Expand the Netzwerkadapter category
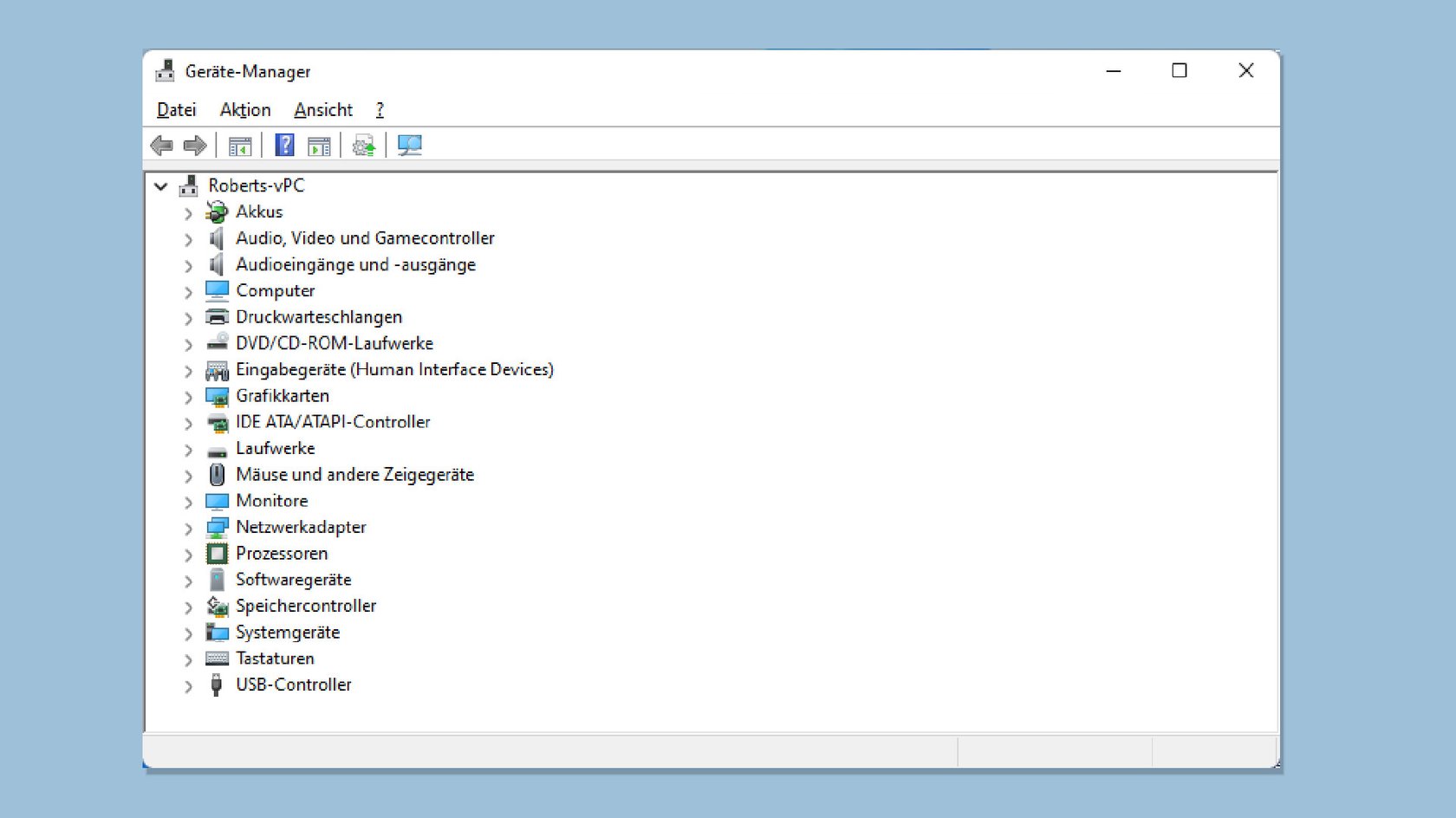Image resolution: width=1456 pixels, height=818 pixels. [188, 528]
